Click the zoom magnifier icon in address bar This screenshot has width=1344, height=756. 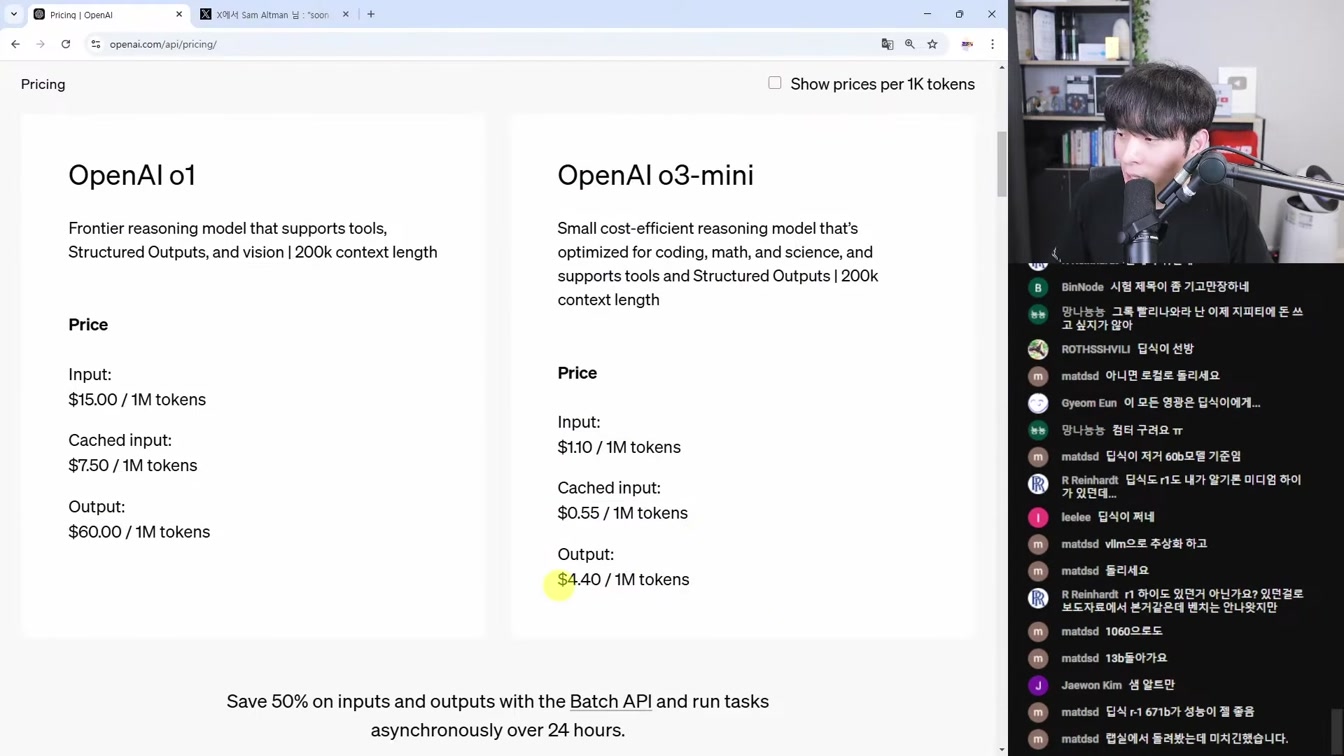tap(910, 44)
